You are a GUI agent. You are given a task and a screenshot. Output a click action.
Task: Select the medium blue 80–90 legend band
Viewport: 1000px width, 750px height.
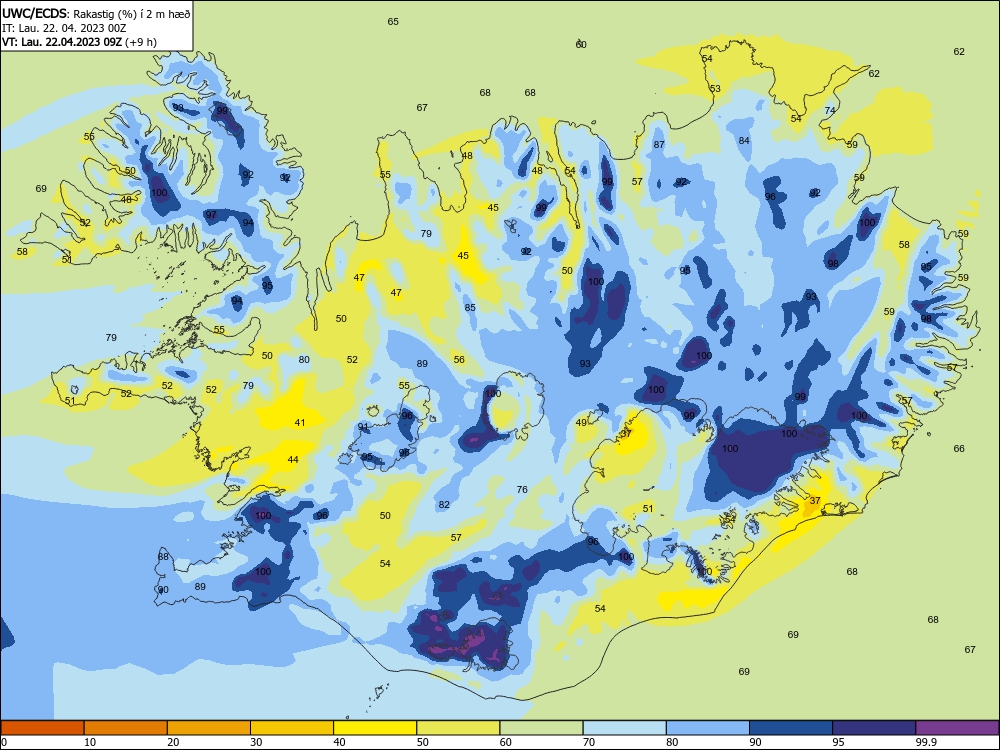pyautogui.click(x=708, y=728)
